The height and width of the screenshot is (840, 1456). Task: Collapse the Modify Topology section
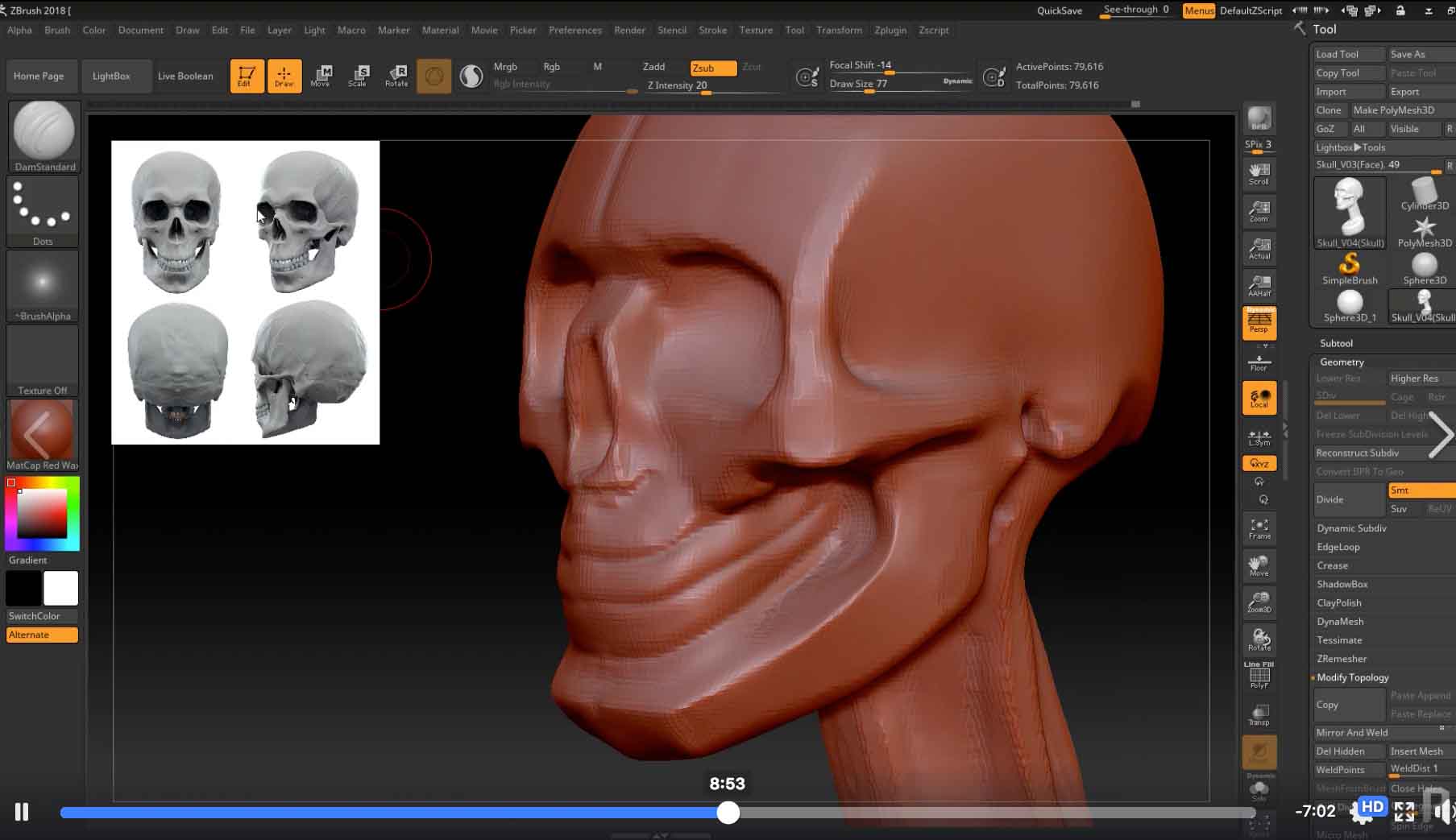point(1353,677)
